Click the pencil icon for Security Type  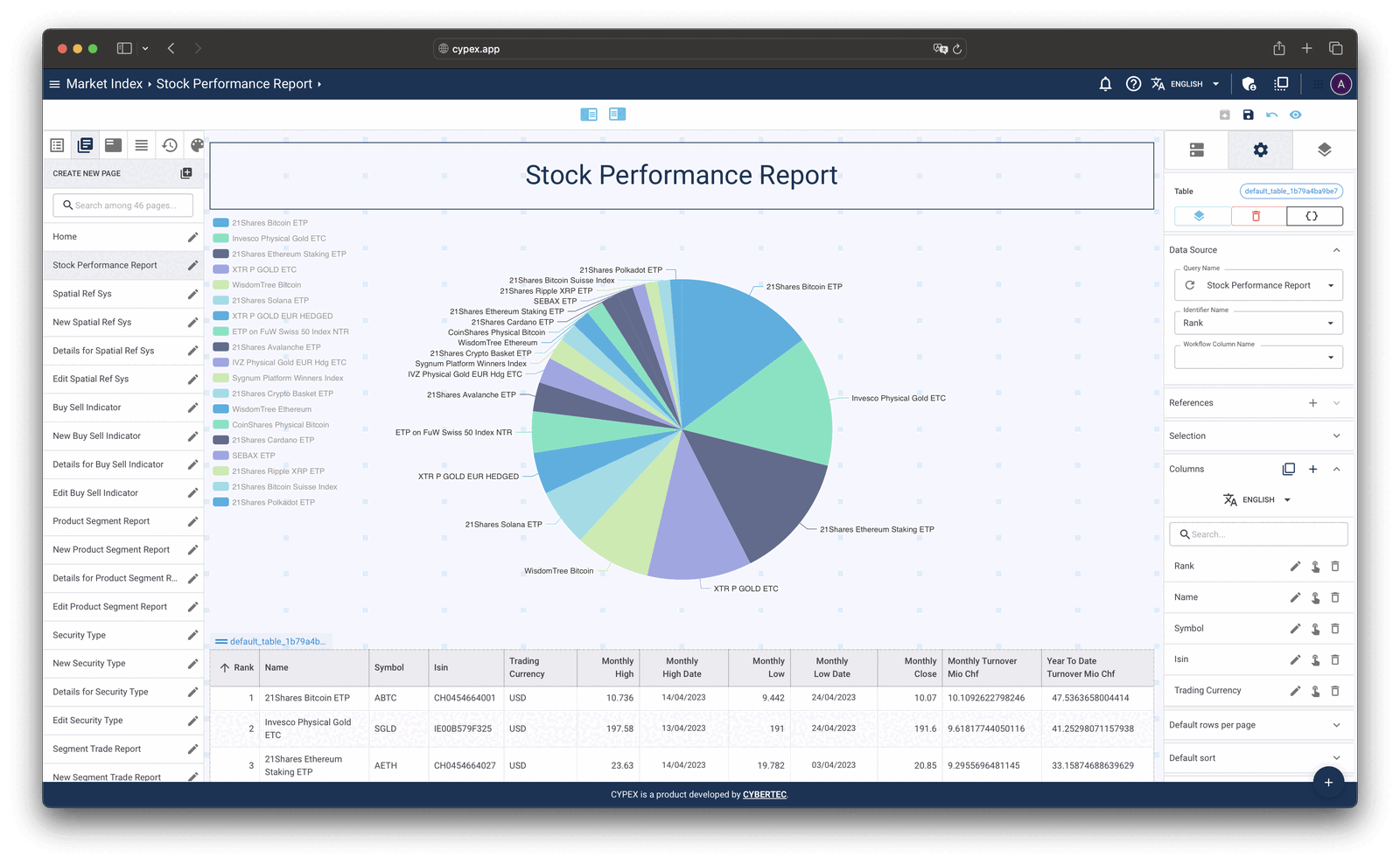coord(192,636)
